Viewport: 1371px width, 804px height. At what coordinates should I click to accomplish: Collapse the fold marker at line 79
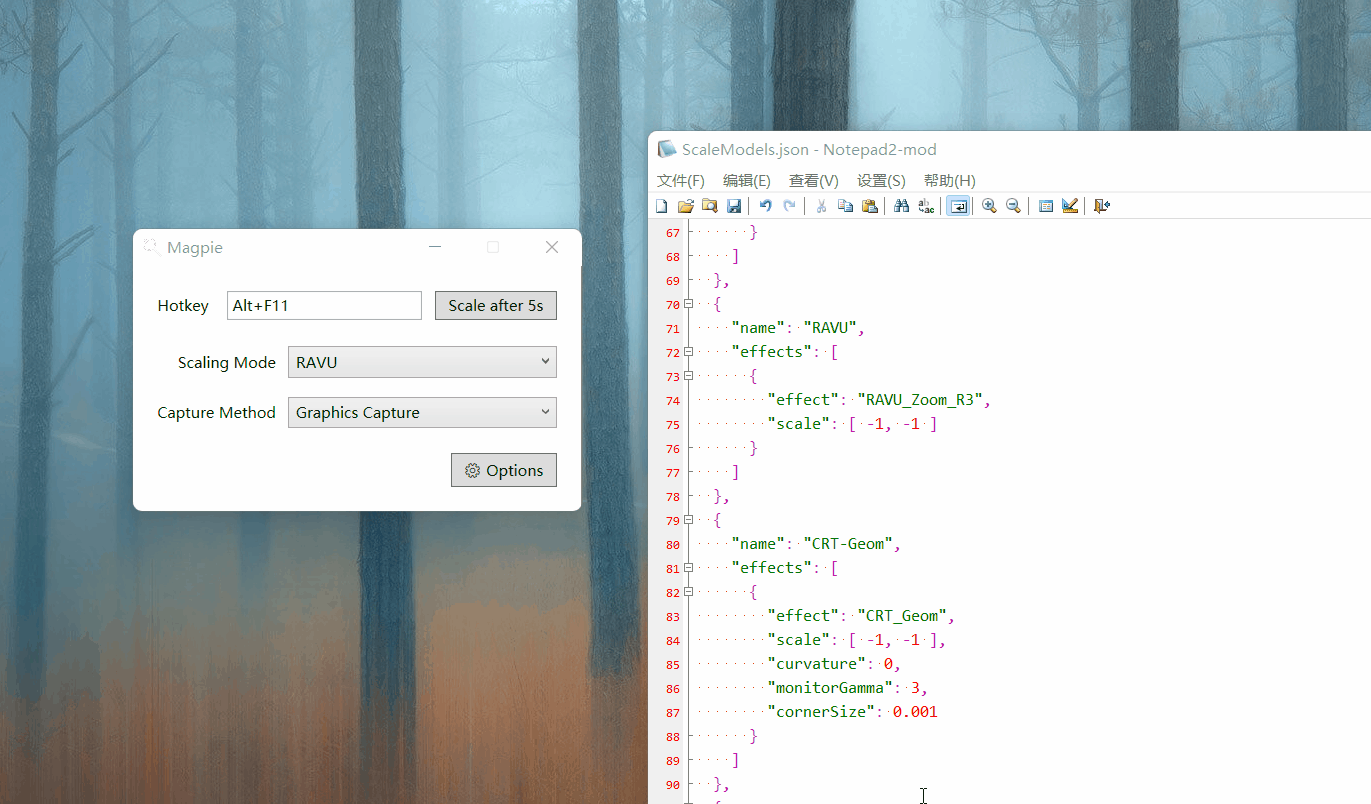(x=687, y=520)
